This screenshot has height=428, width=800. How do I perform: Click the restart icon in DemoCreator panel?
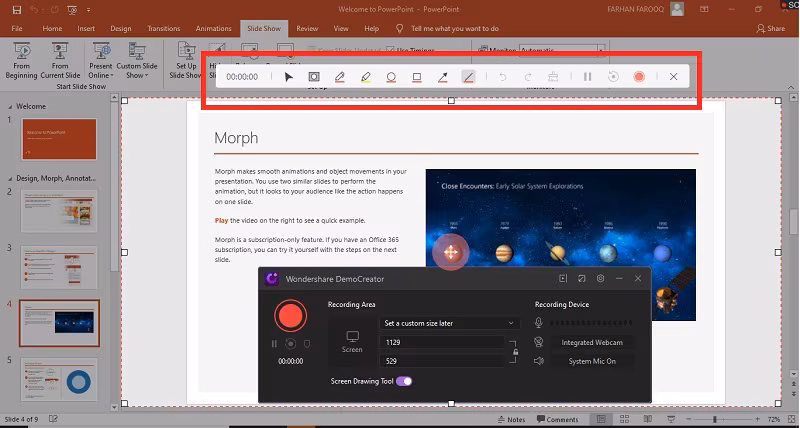(290, 344)
